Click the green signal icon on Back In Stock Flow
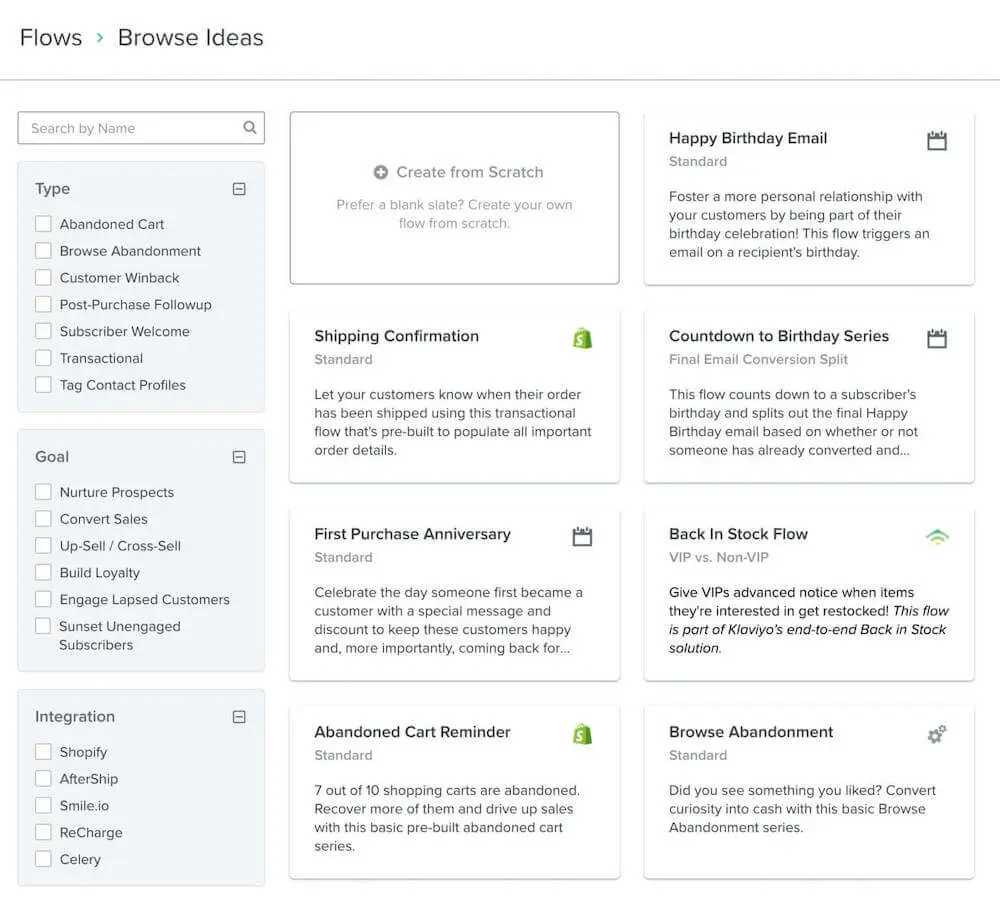Screen dimensions: 1000x897 tap(936, 536)
